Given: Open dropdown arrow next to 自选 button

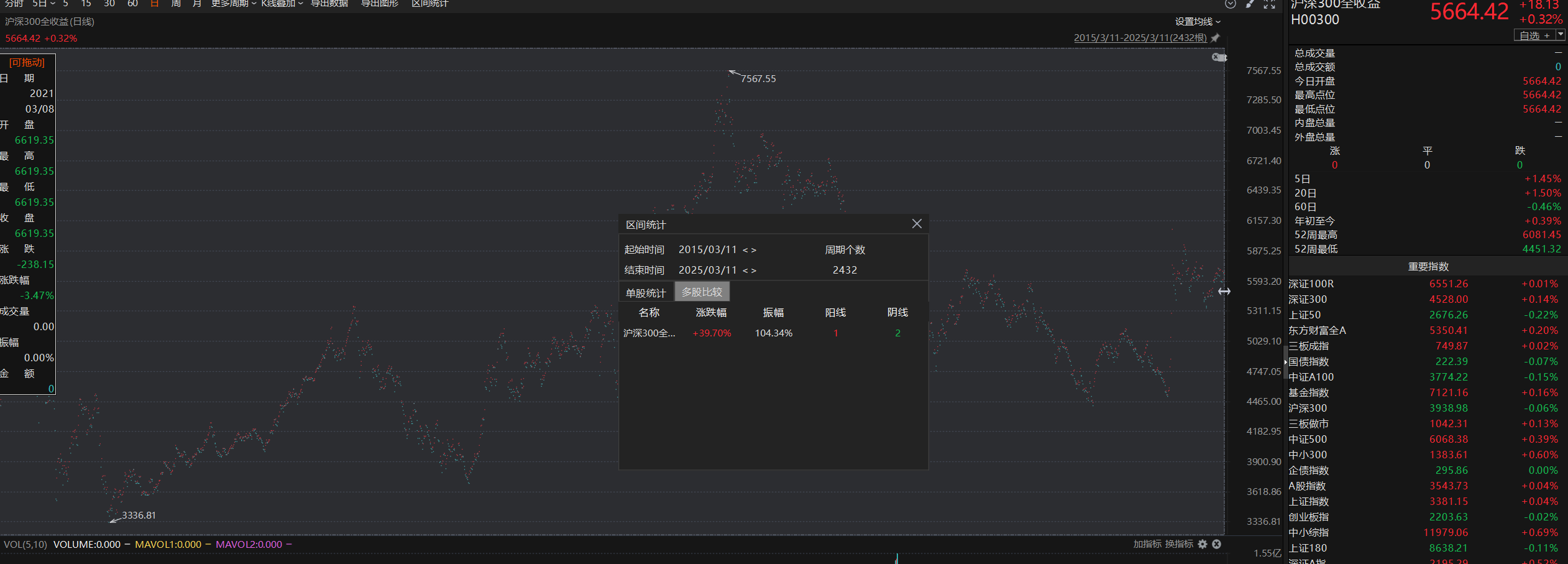Looking at the screenshot, I should 1561,35.
